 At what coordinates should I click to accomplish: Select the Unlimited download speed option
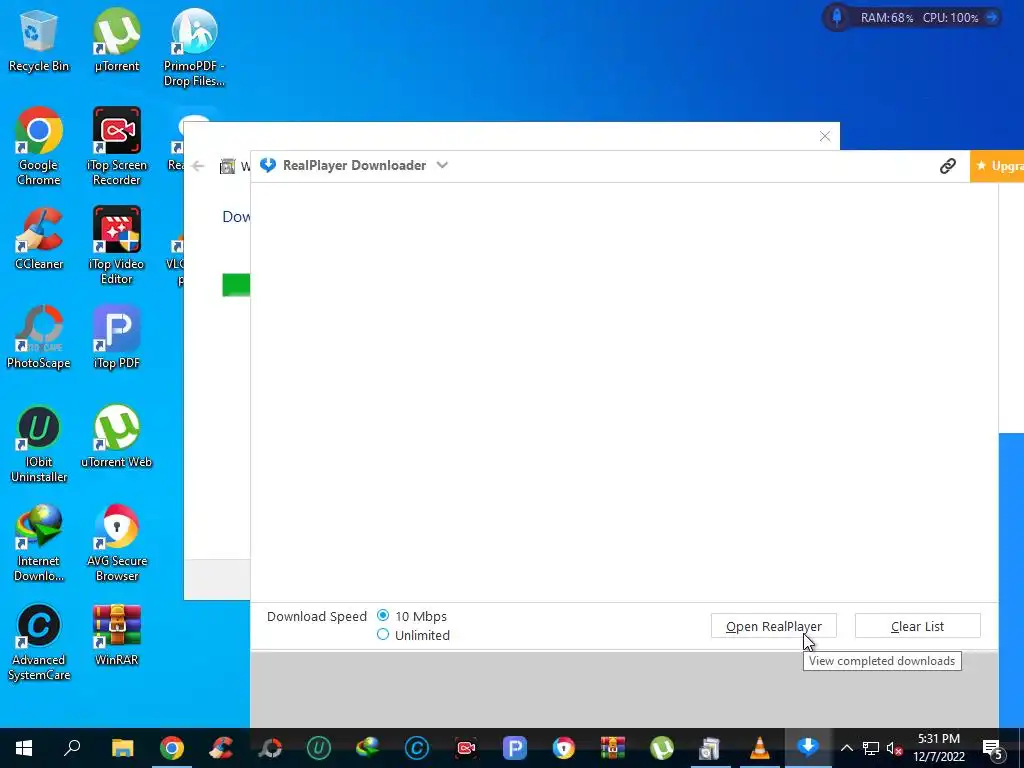[383, 635]
